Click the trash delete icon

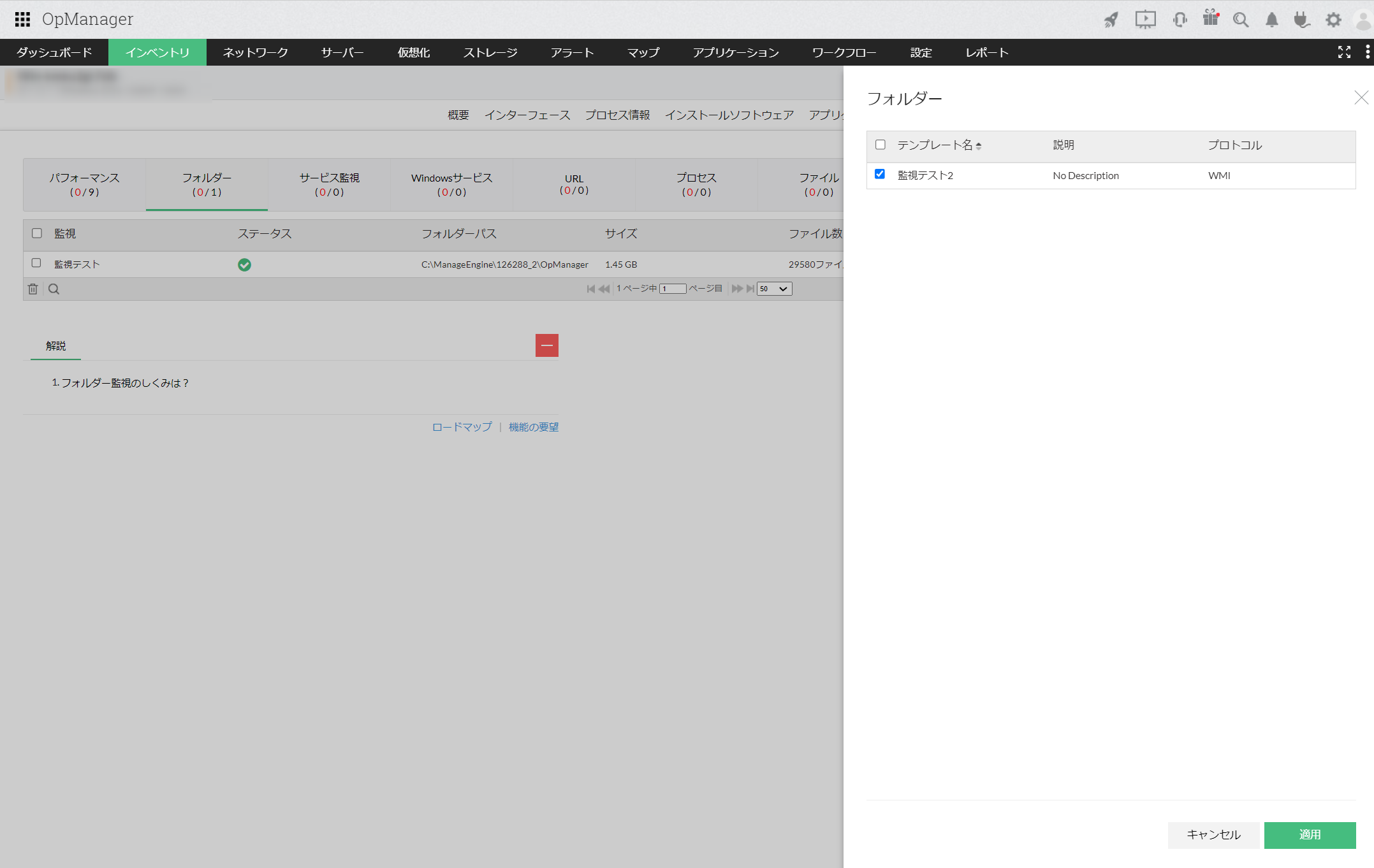pyautogui.click(x=33, y=289)
